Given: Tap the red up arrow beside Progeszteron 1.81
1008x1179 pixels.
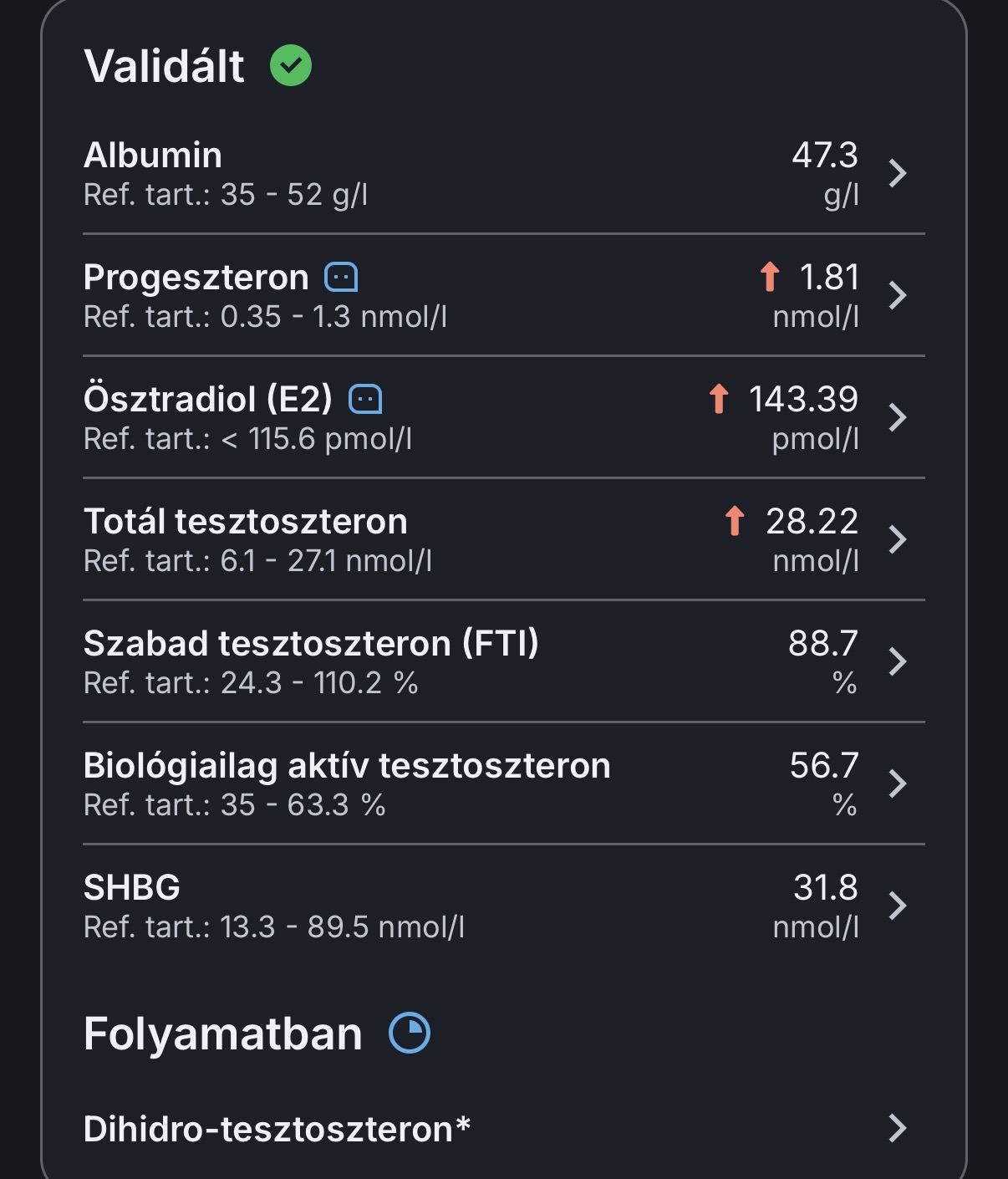Looking at the screenshot, I should 770,277.
